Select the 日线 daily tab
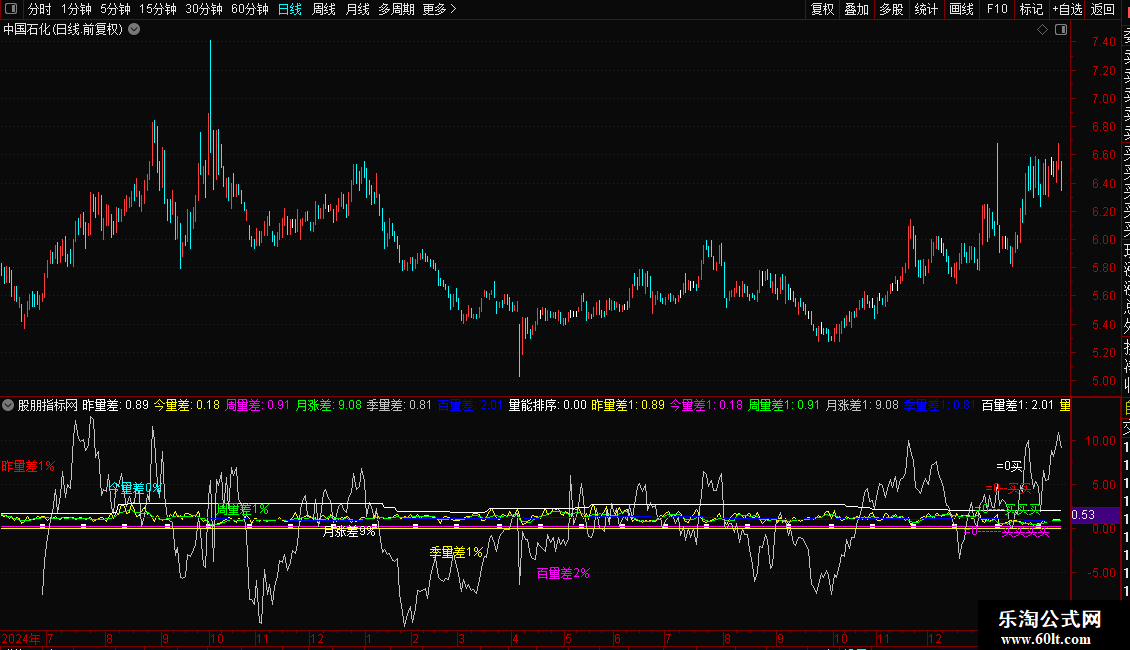This screenshot has width=1130, height=650. click(x=290, y=9)
